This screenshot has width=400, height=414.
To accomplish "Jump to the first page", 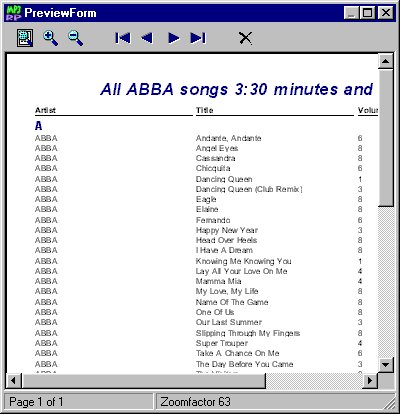I will pos(123,38).
